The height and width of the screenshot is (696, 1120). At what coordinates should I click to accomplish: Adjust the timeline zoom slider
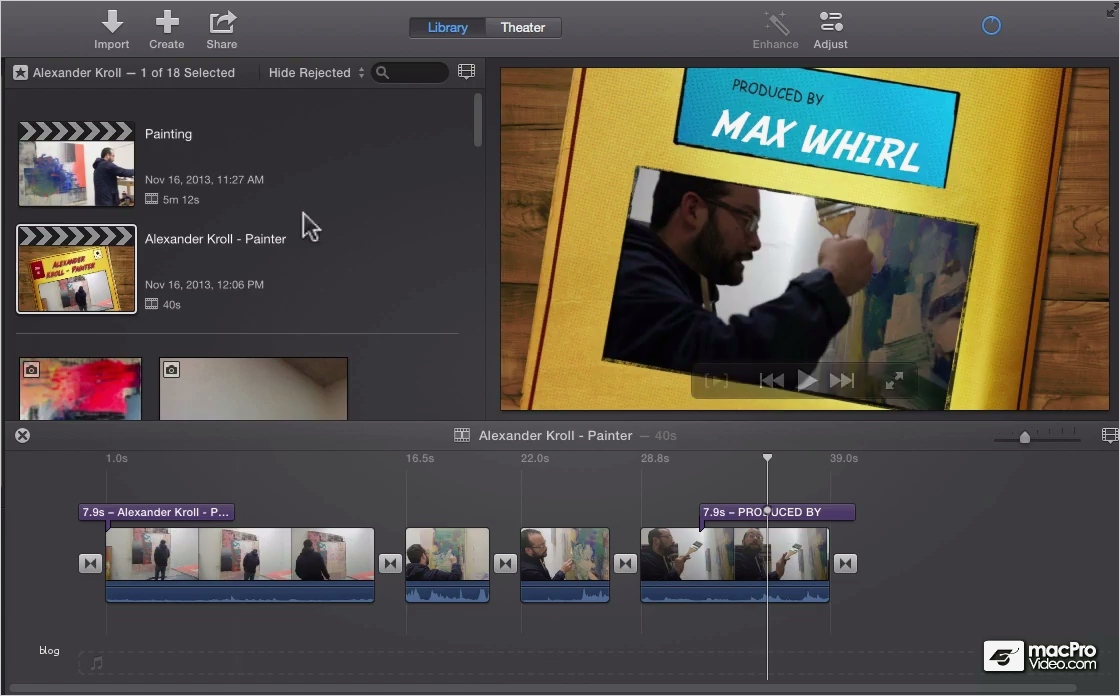tap(1025, 437)
